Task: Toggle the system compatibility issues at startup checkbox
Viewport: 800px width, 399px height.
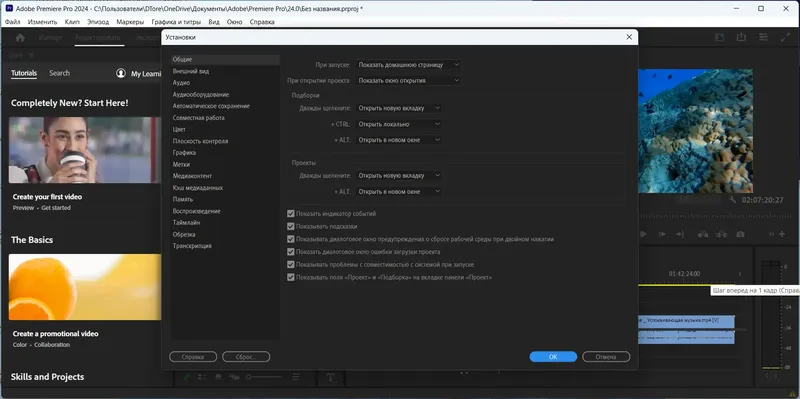Action: click(x=291, y=265)
